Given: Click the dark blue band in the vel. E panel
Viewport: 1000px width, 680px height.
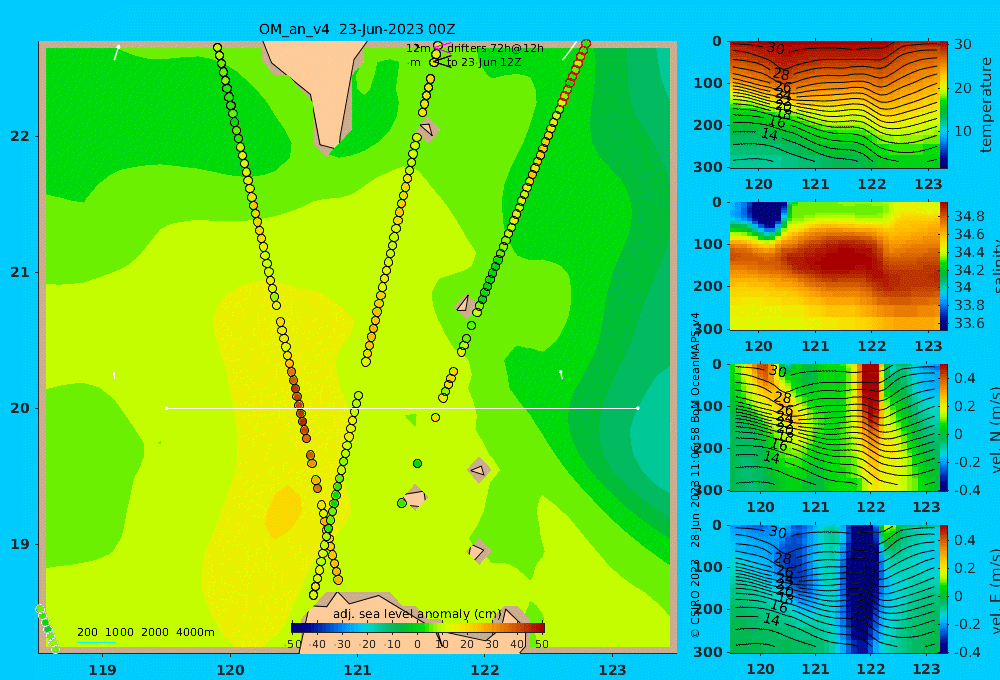Looking at the screenshot, I should (x=862, y=589).
